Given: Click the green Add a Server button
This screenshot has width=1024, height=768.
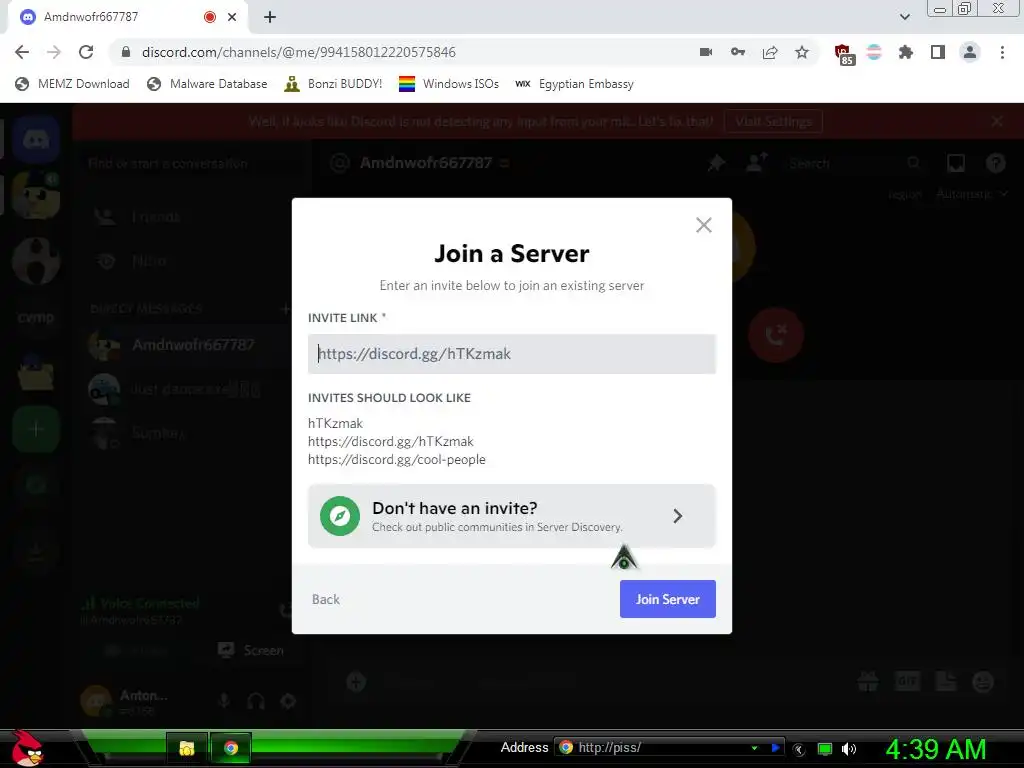Looking at the screenshot, I should pyautogui.click(x=36, y=429).
